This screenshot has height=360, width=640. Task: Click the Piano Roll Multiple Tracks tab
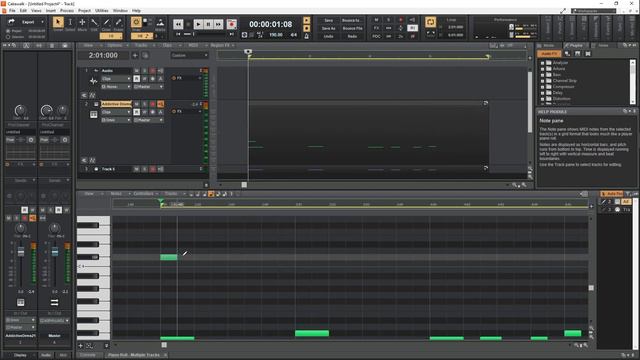tap(134, 355)
